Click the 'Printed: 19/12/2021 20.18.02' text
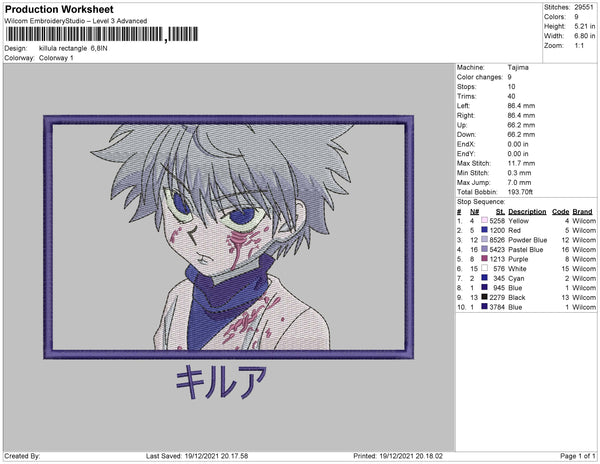Viewport: 600px width, 464px height. (398, 456)
